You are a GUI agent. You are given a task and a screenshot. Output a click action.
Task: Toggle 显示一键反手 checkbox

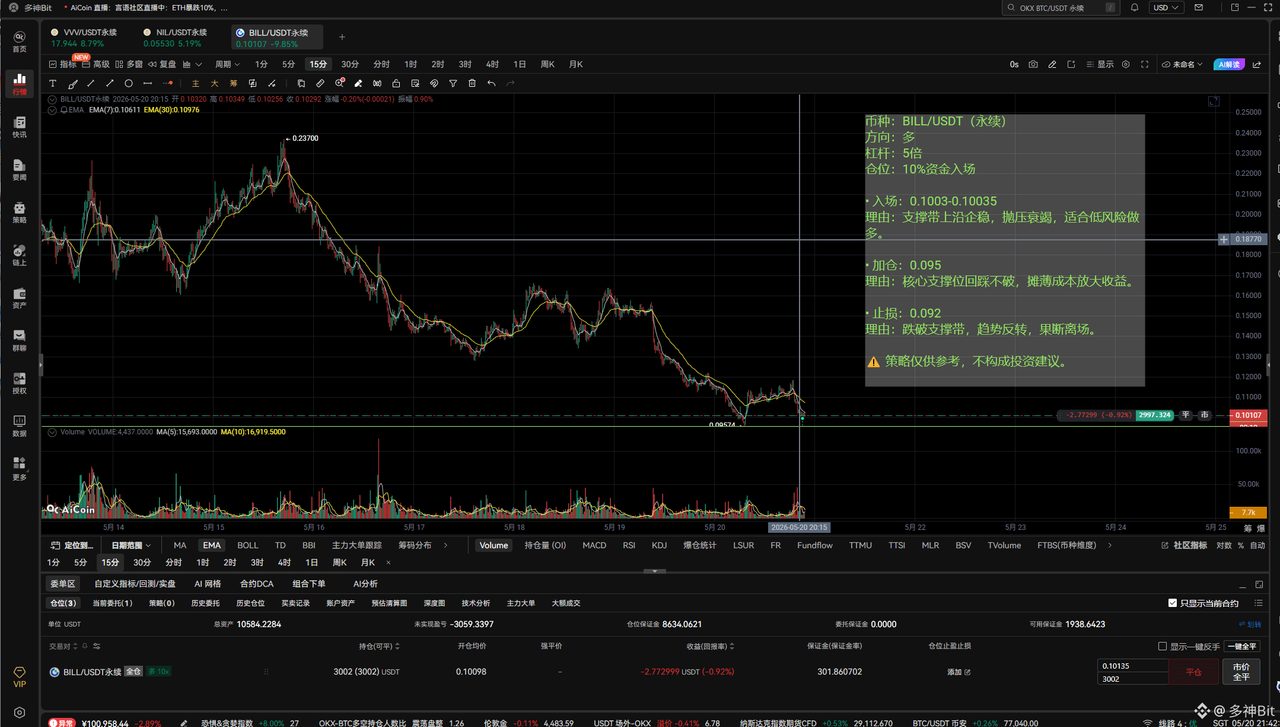[1162, 646]
